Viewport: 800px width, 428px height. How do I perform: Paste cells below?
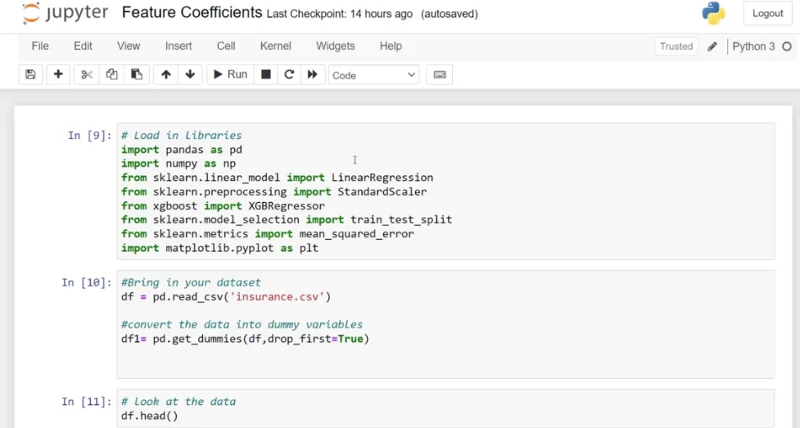click(136, 74)
